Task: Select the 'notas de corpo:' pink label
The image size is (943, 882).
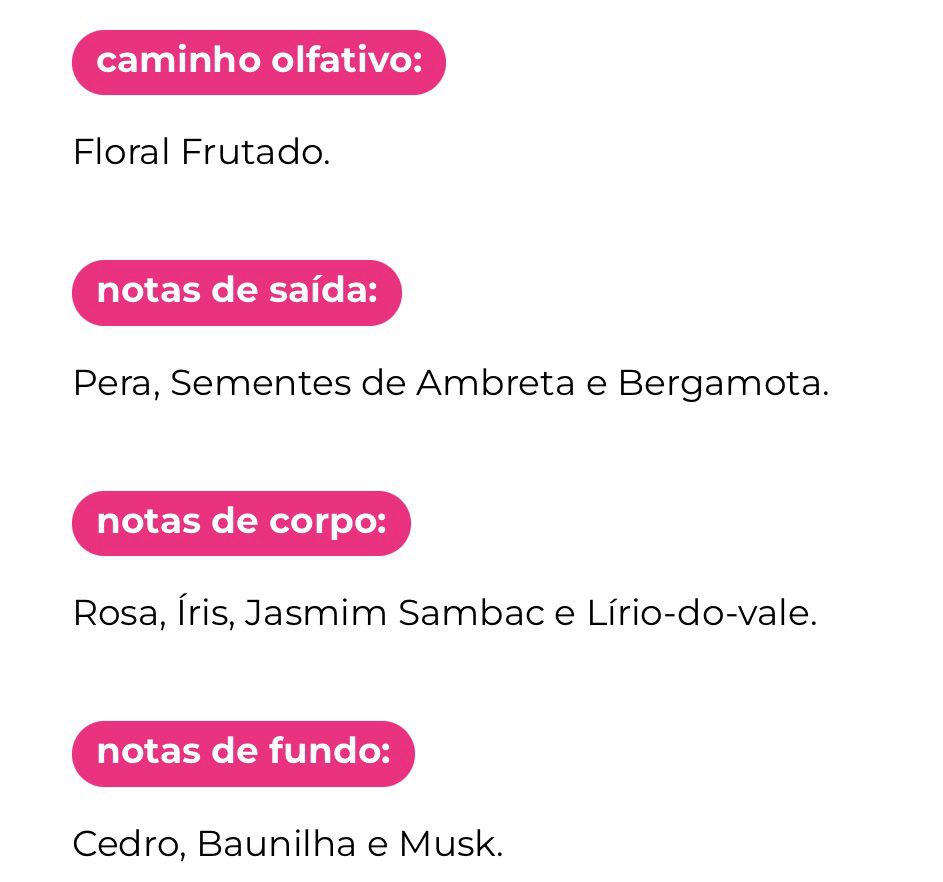Action: 241,522
